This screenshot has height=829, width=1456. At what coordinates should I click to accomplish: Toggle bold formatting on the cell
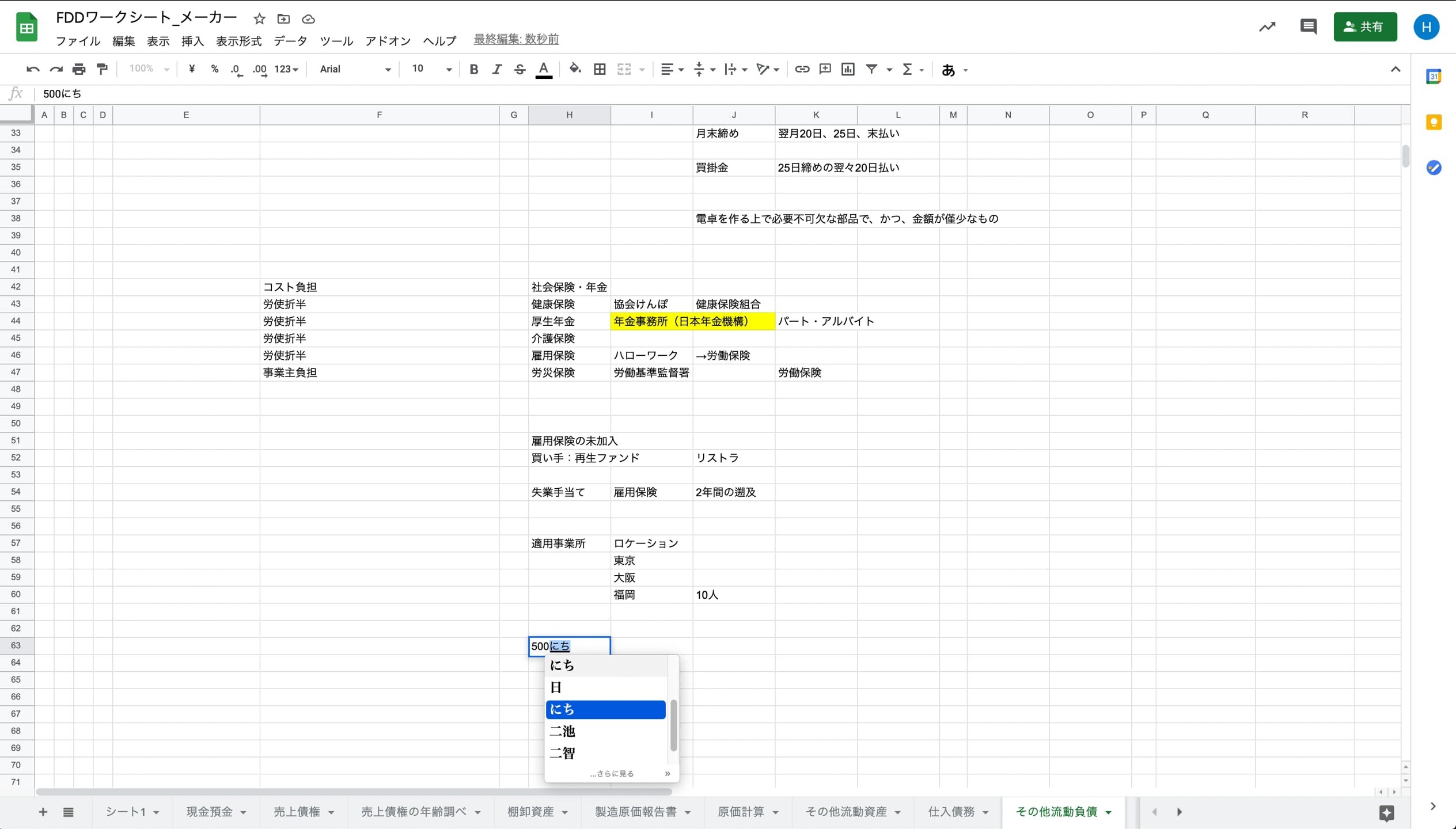click(473, 69)
